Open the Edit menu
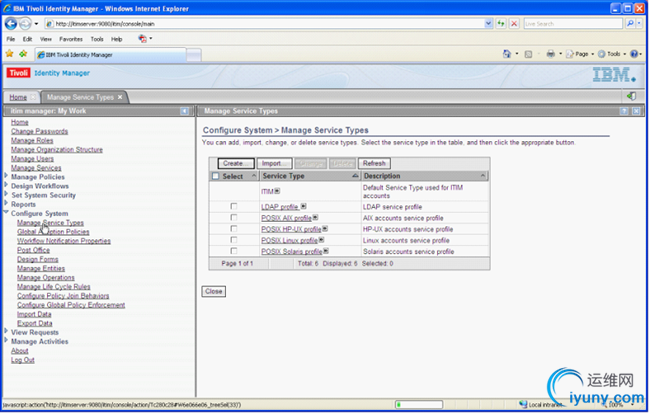 click(x=27, y=39)
